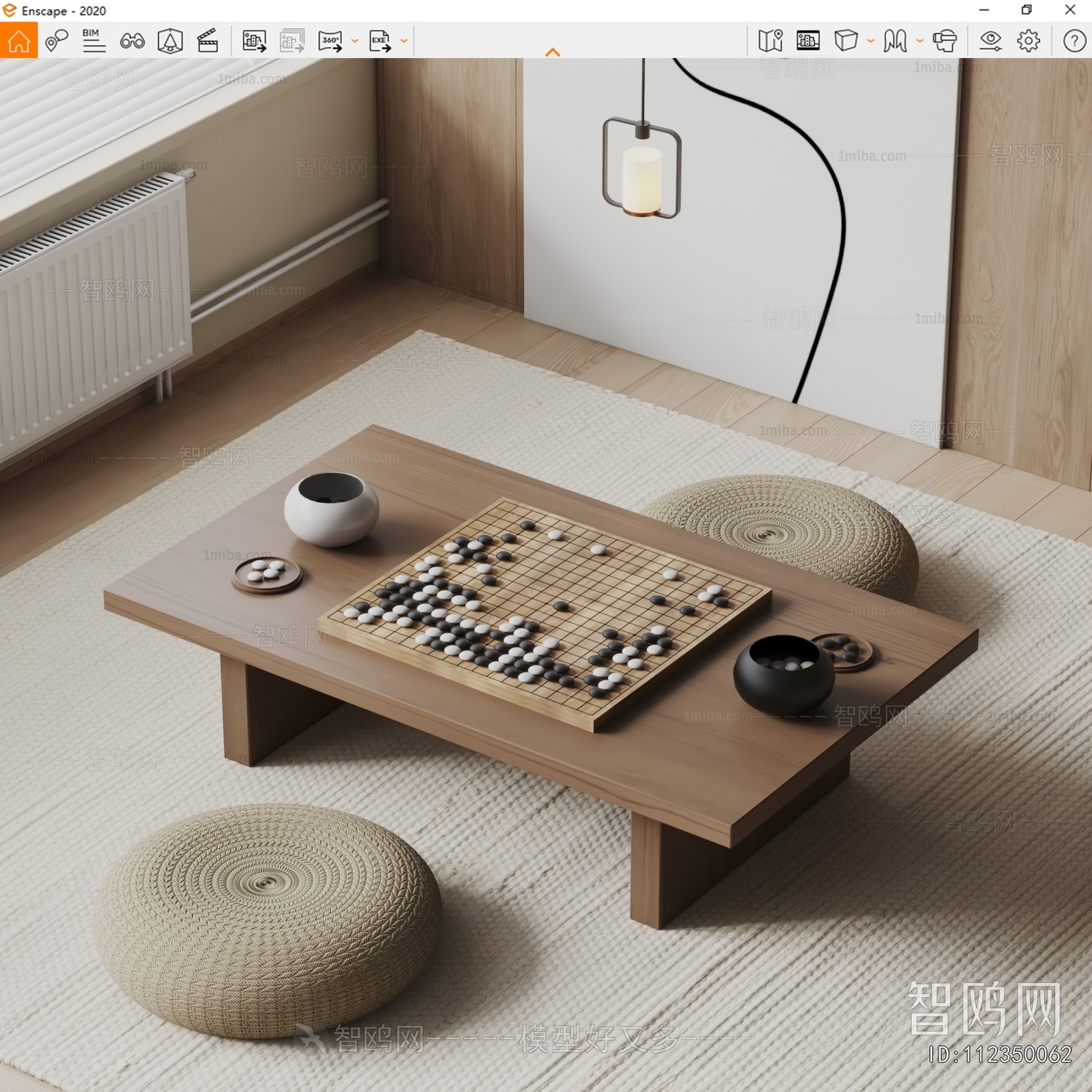This screenshot has height=1092, width=1092.
Task: Open the General Settings gear
Action: (x=1029, y=41)
